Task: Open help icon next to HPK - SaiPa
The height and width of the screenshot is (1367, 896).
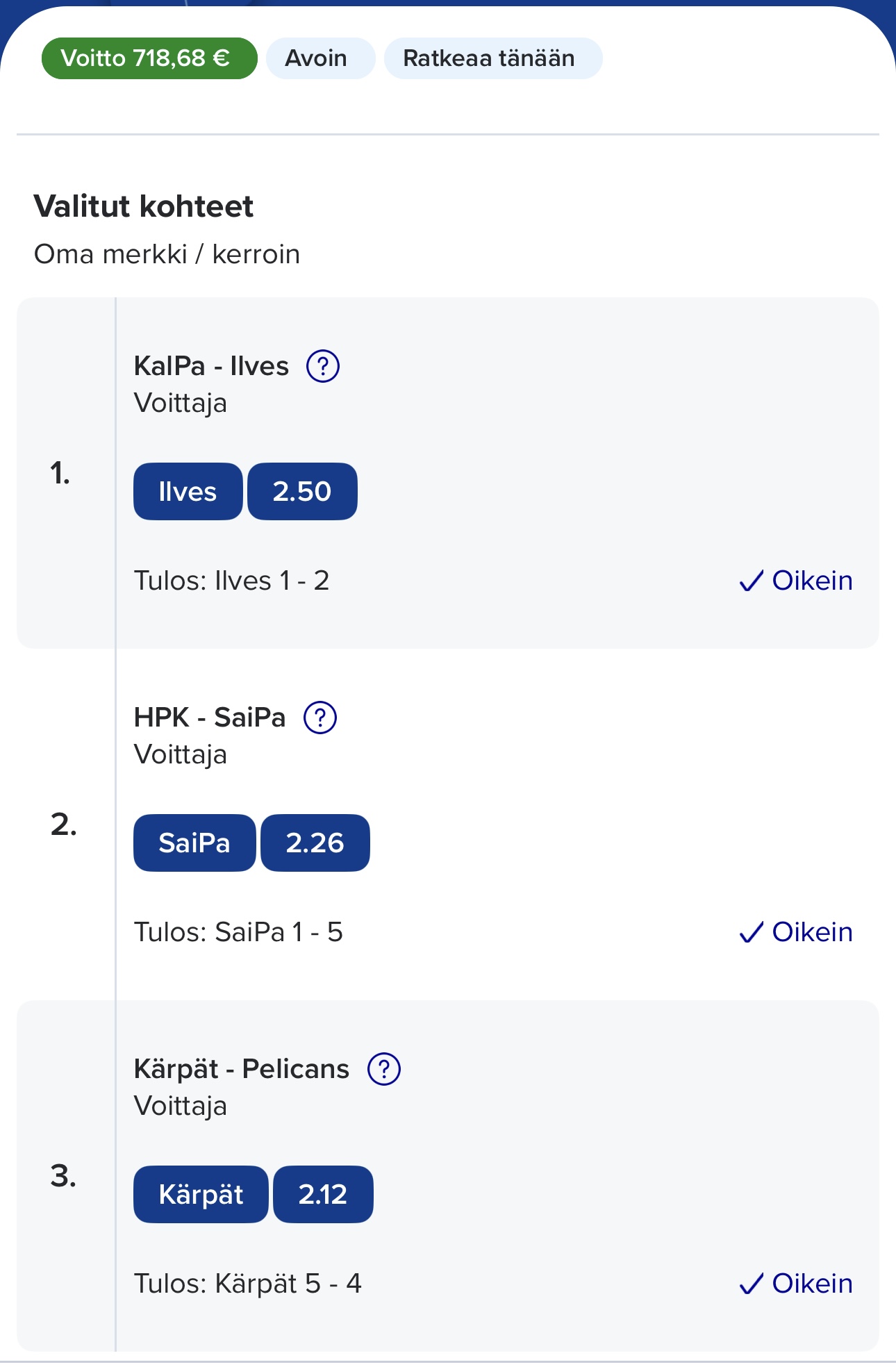Action: coord(320,718)
